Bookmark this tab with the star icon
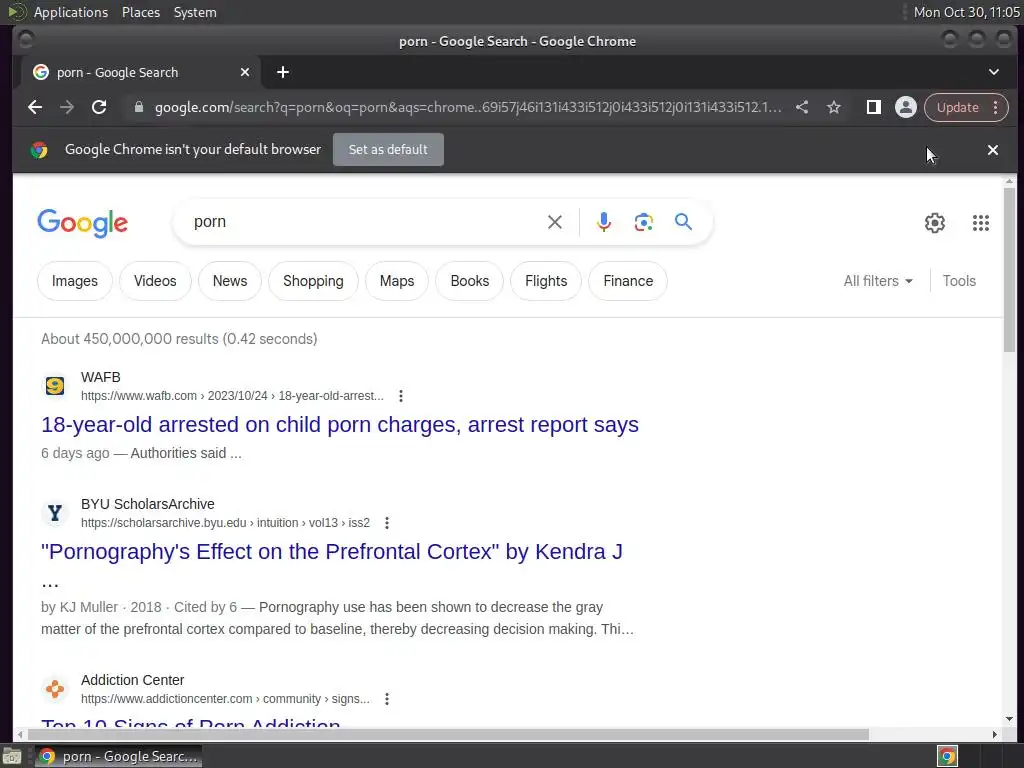The height and width of the screenshot is (768, 1024). click(x=834, y=108)
